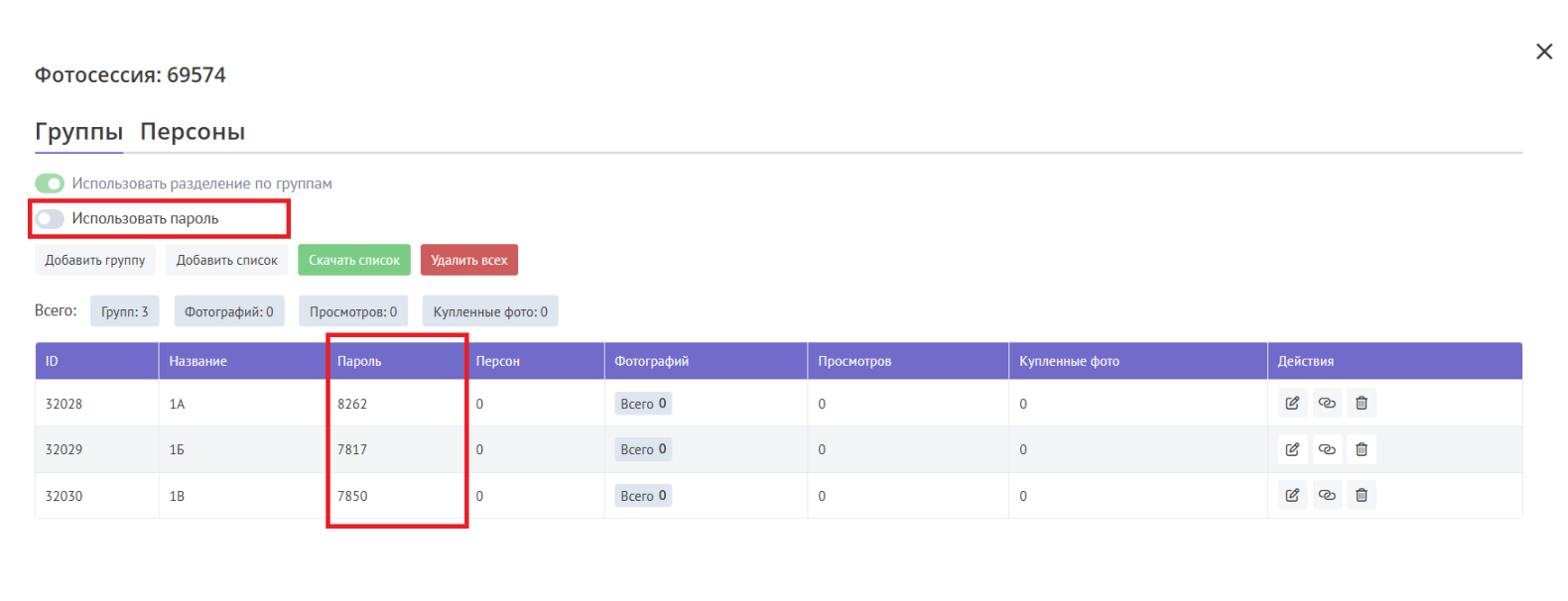Image resolution: width=1568 pixels, height=601 pixels.
Task: Select the Группы tab
Action: point(78,132)
